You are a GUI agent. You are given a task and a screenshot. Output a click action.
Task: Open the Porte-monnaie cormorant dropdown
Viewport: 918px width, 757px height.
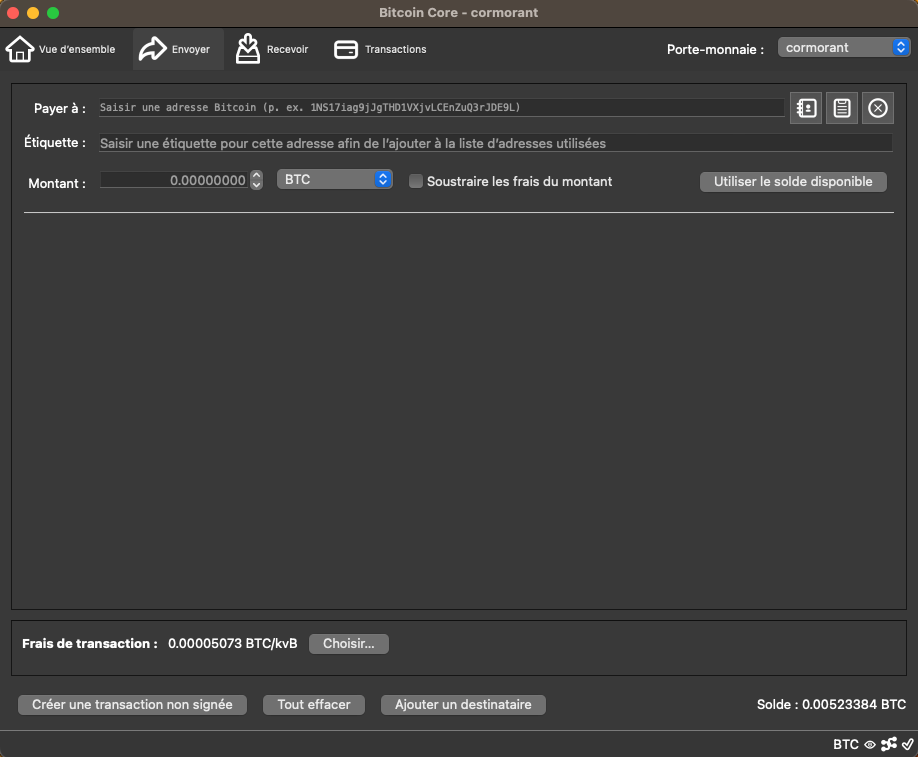pyautogui.click(x=844, y=48)
